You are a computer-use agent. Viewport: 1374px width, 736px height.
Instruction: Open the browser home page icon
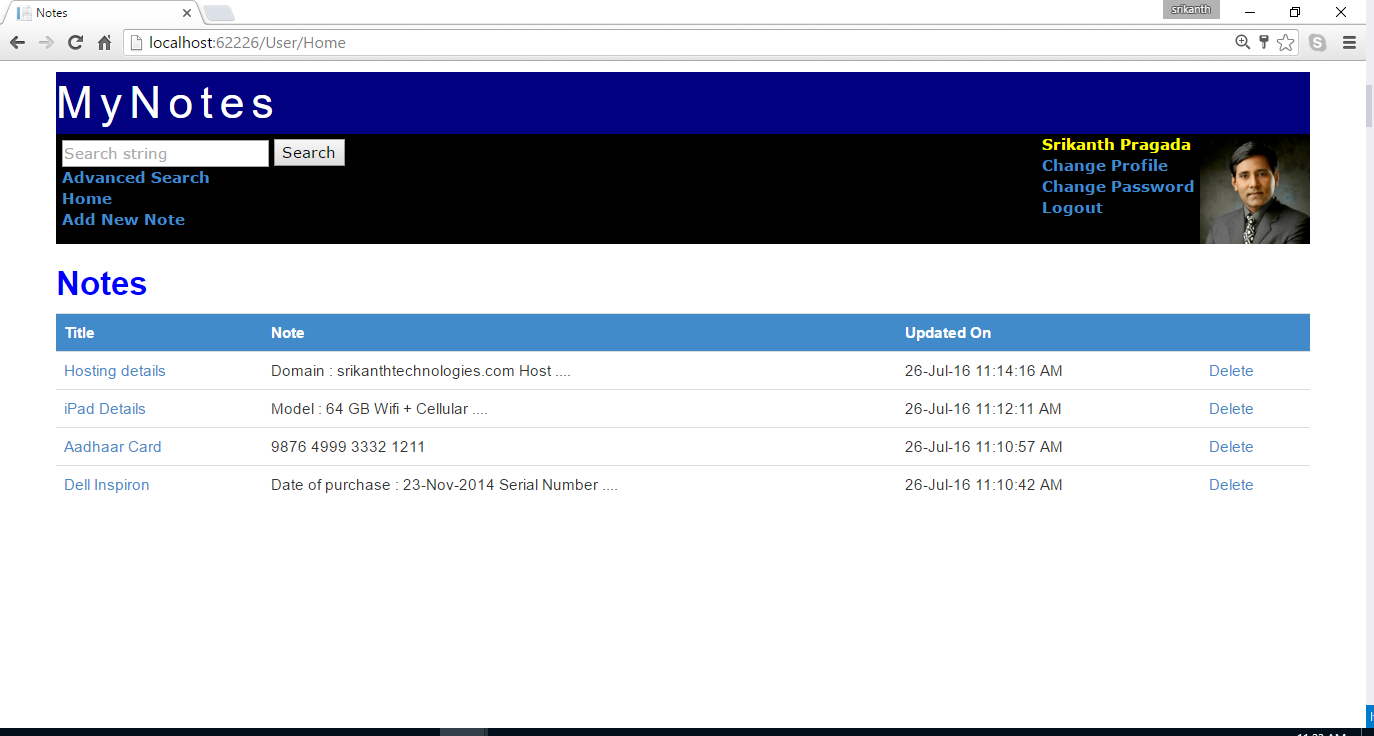[104, 42]
